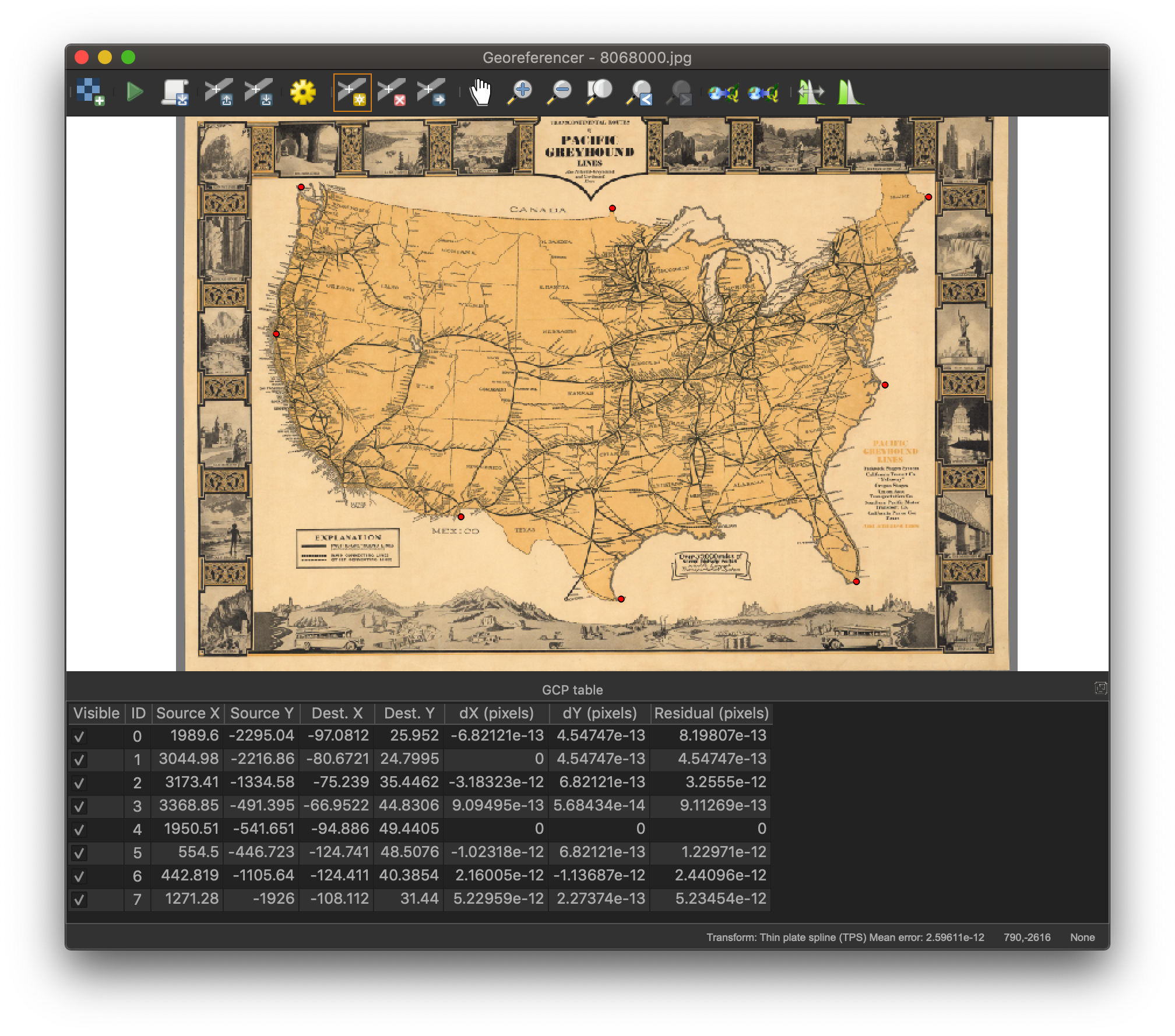Uncheck Visible for GCP ID 6
Screen dimensions: 1175x1036
point(79,876)
